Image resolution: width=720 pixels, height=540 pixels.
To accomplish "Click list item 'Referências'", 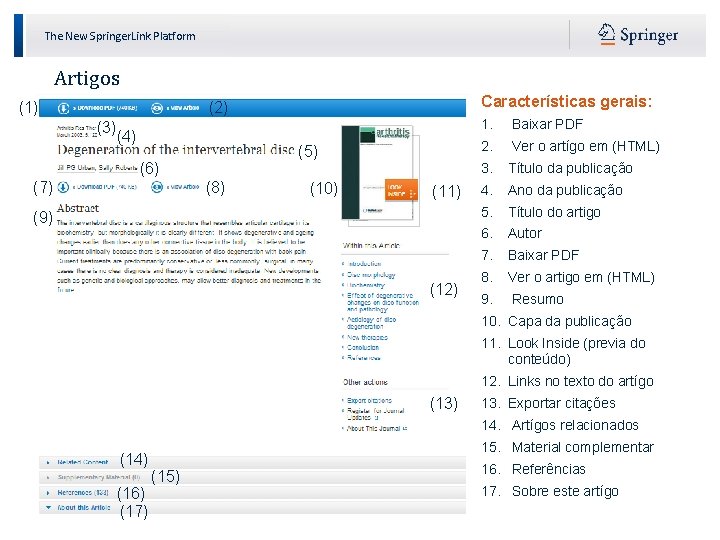I will [x=549, y=469].
